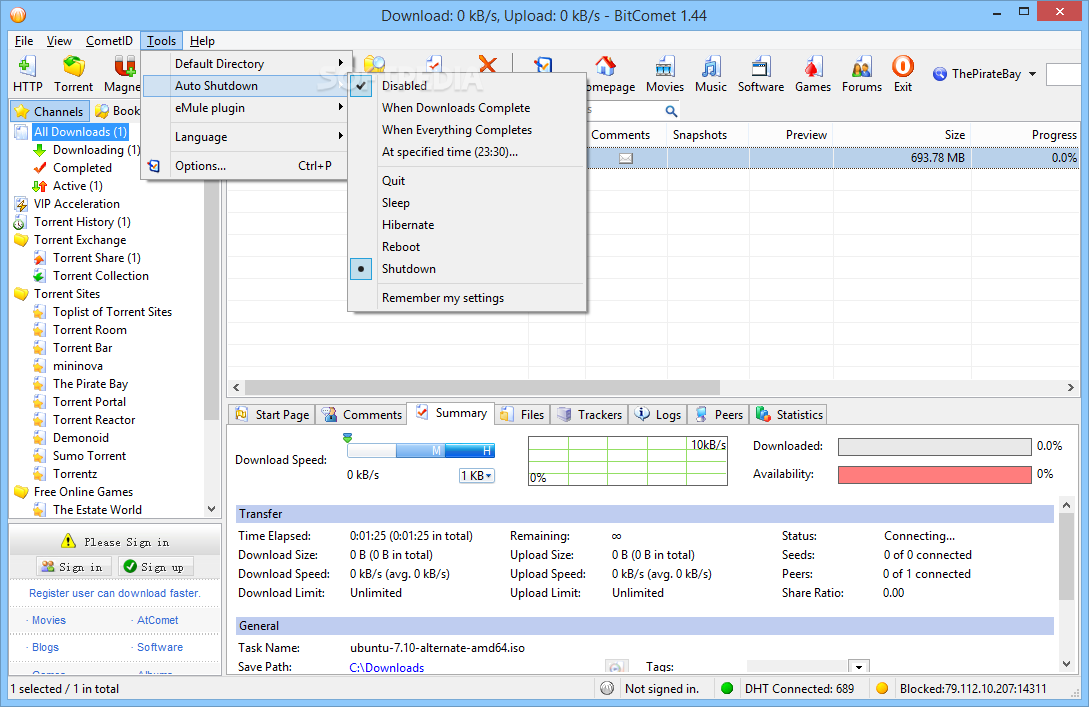1089x707 pixels.
Task: Select the Disabled auto shutdown option
Action: (x=467, y=85)
